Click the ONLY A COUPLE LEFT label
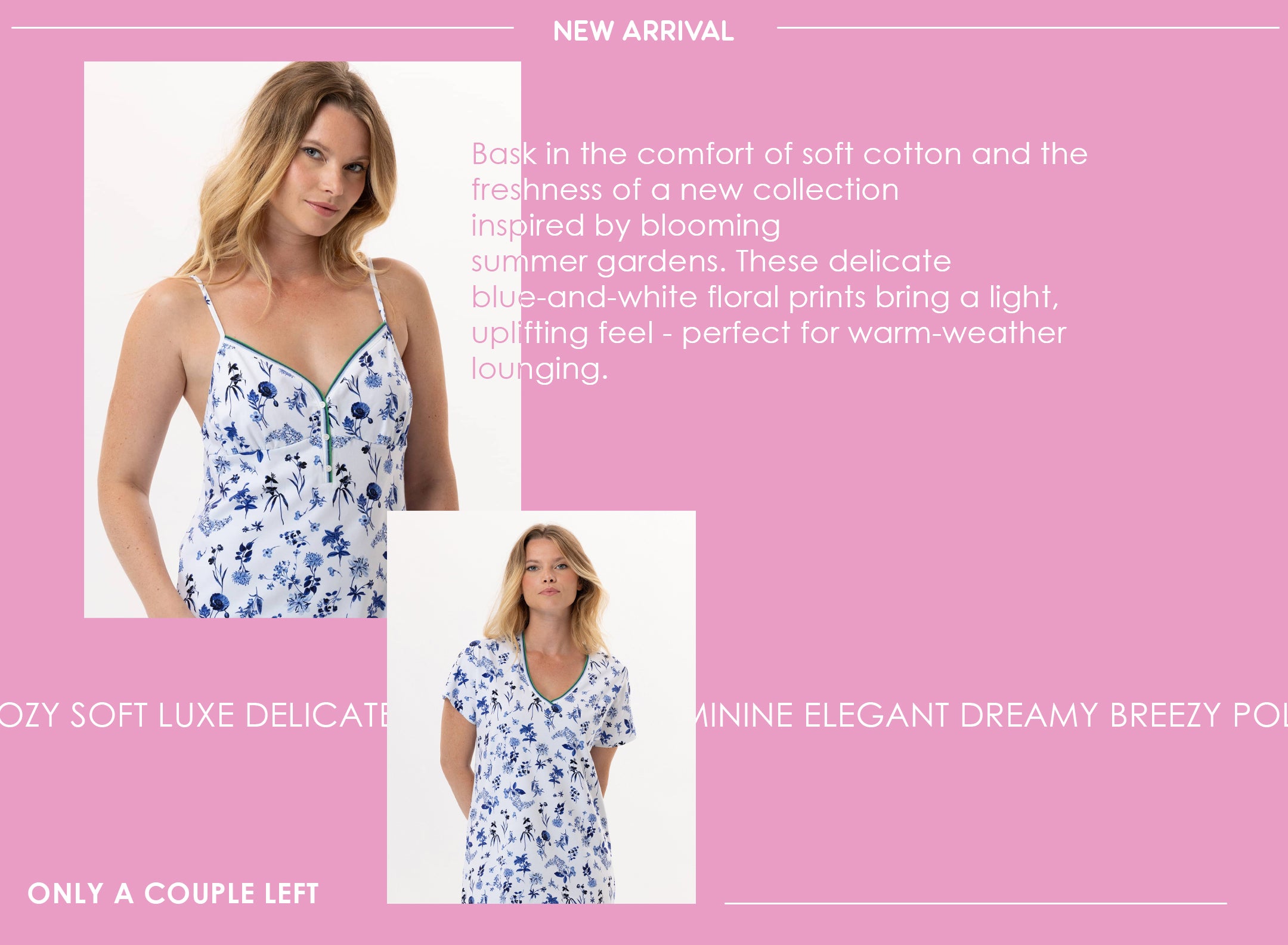The image size is (1288, 945). (x=174, y=894)
